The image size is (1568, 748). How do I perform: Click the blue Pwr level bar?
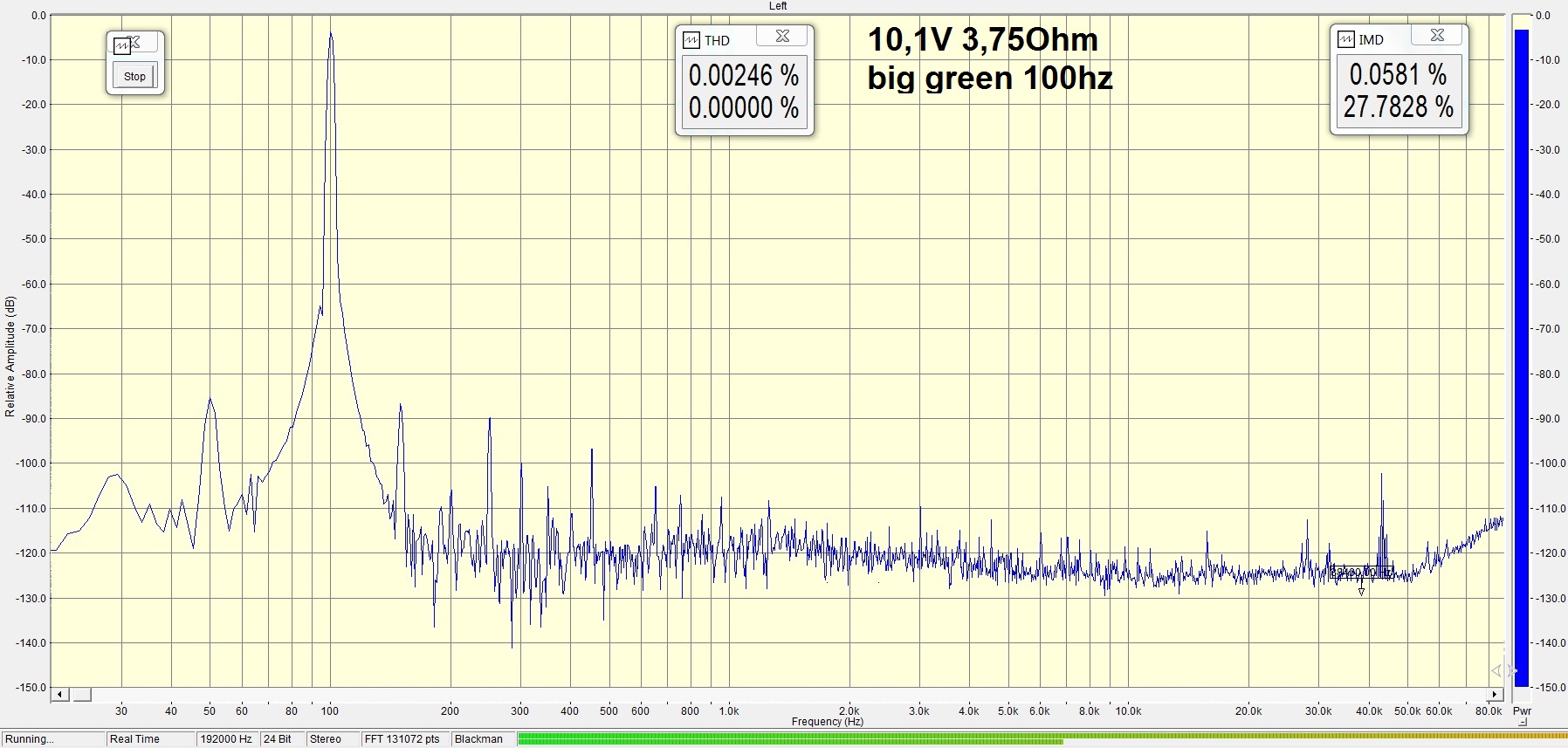pos(1522,358)
